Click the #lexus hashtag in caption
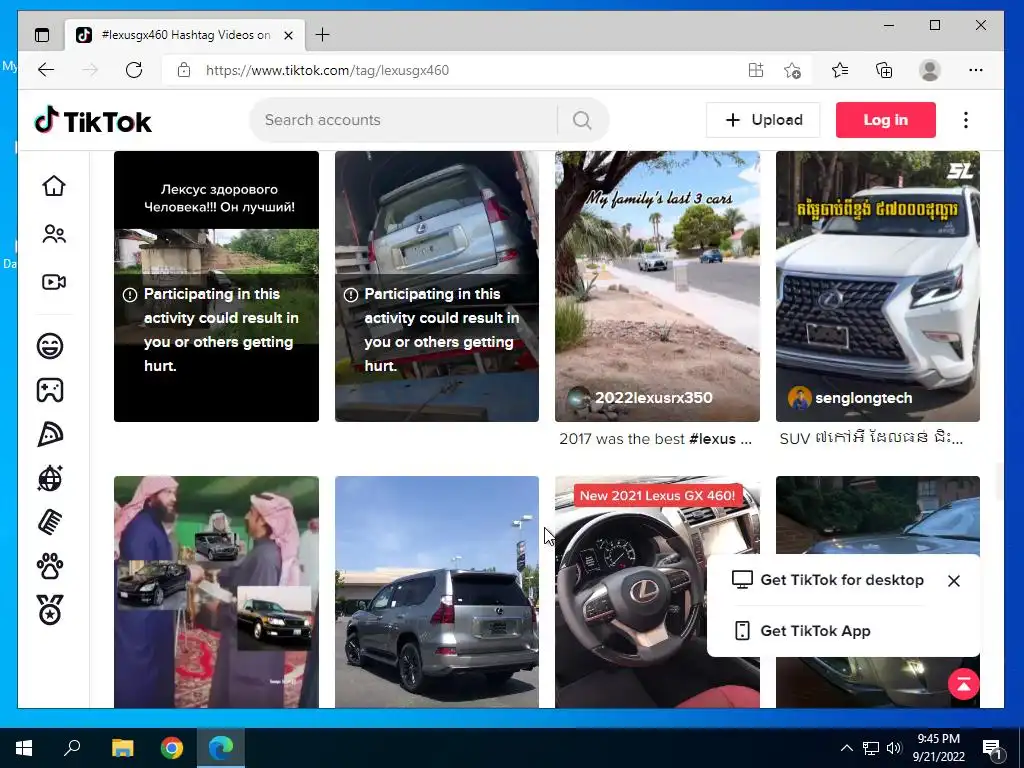The width and height of the screenshot is (1024, 768). click(x=712, y=439)
